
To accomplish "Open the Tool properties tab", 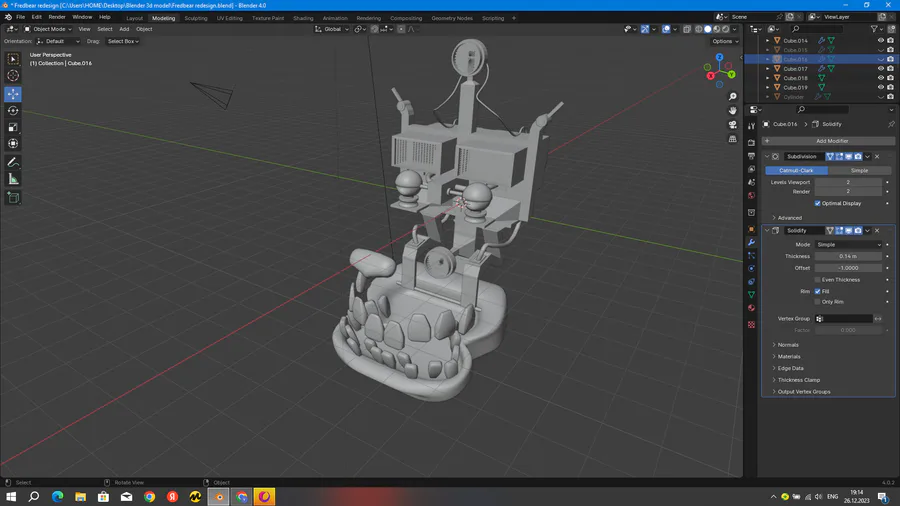I will 751,126.
